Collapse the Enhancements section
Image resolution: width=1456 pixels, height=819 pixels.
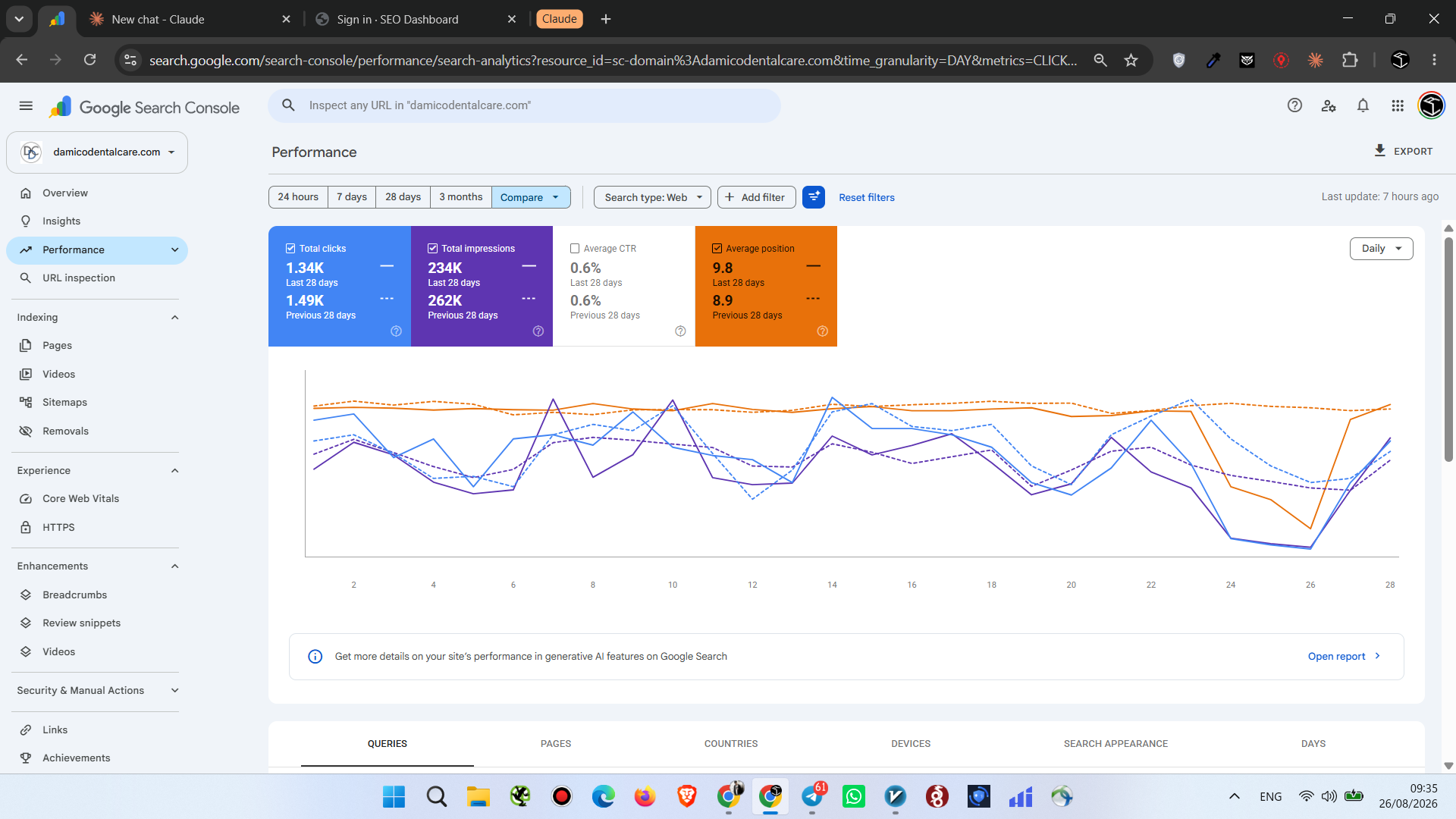[175, 566]
